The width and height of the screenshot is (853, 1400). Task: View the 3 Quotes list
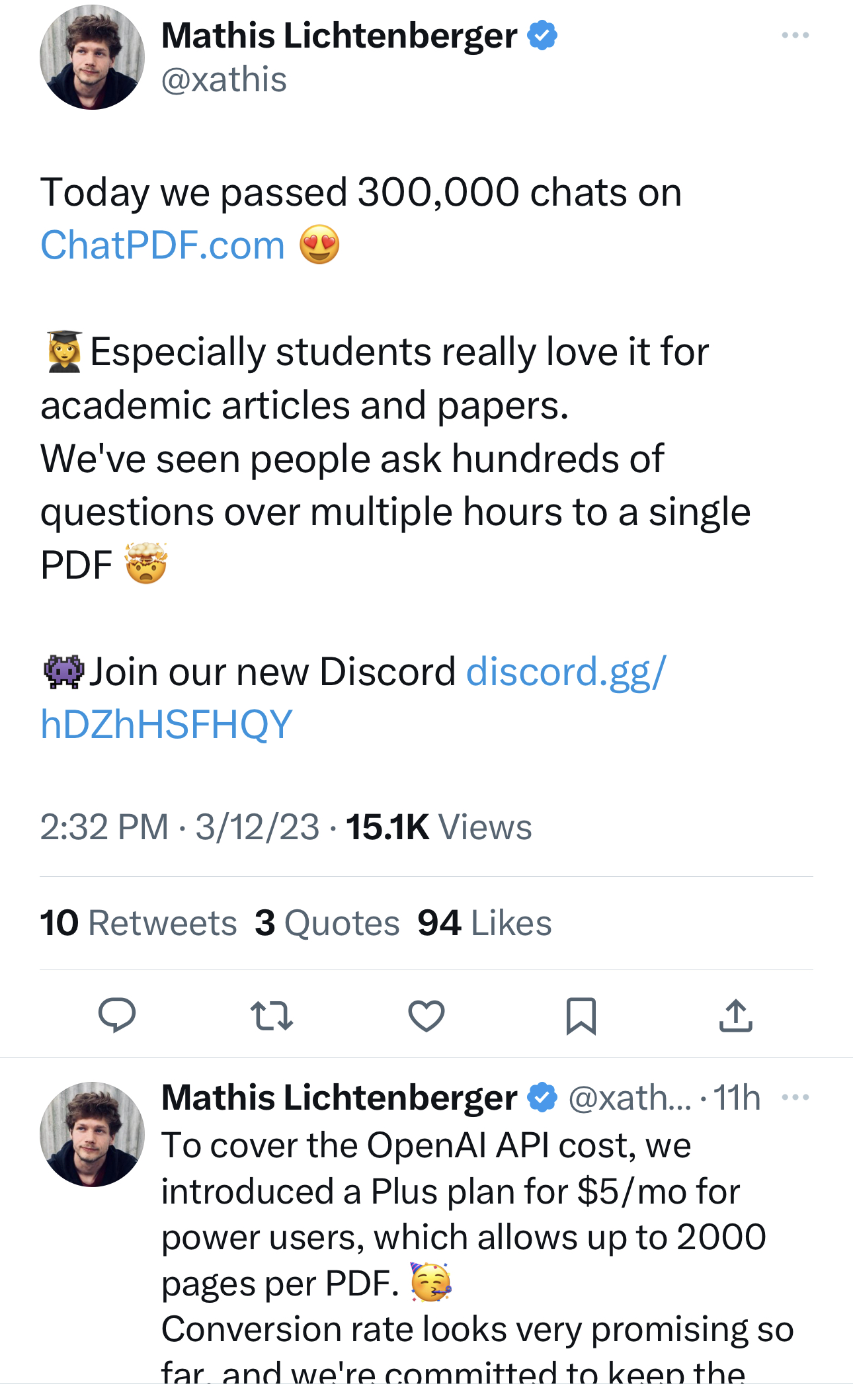click(x=327, y=923)
